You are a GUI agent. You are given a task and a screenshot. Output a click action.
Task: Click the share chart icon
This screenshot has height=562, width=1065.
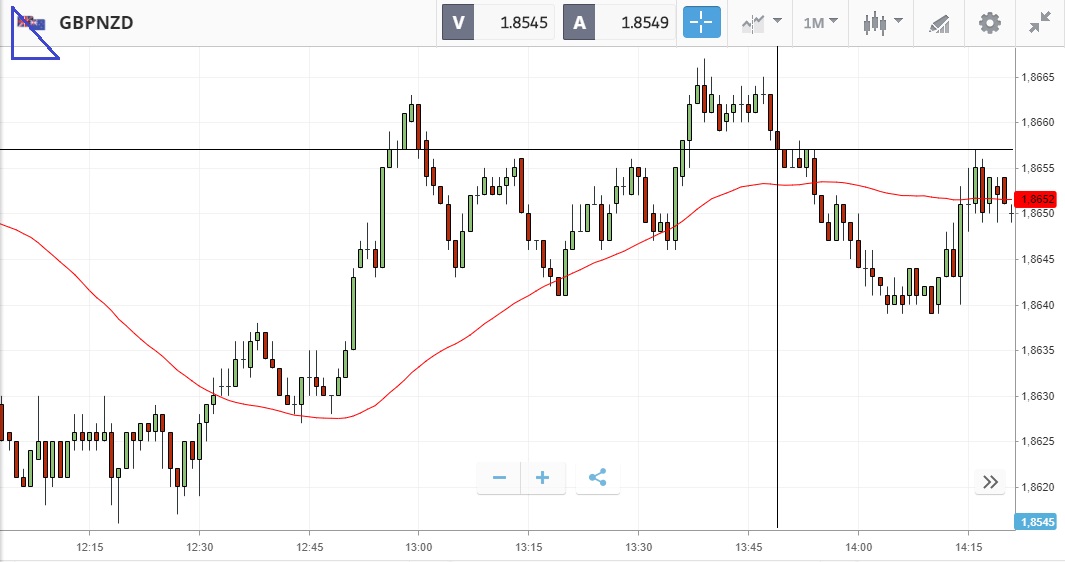tap(598, 478)
